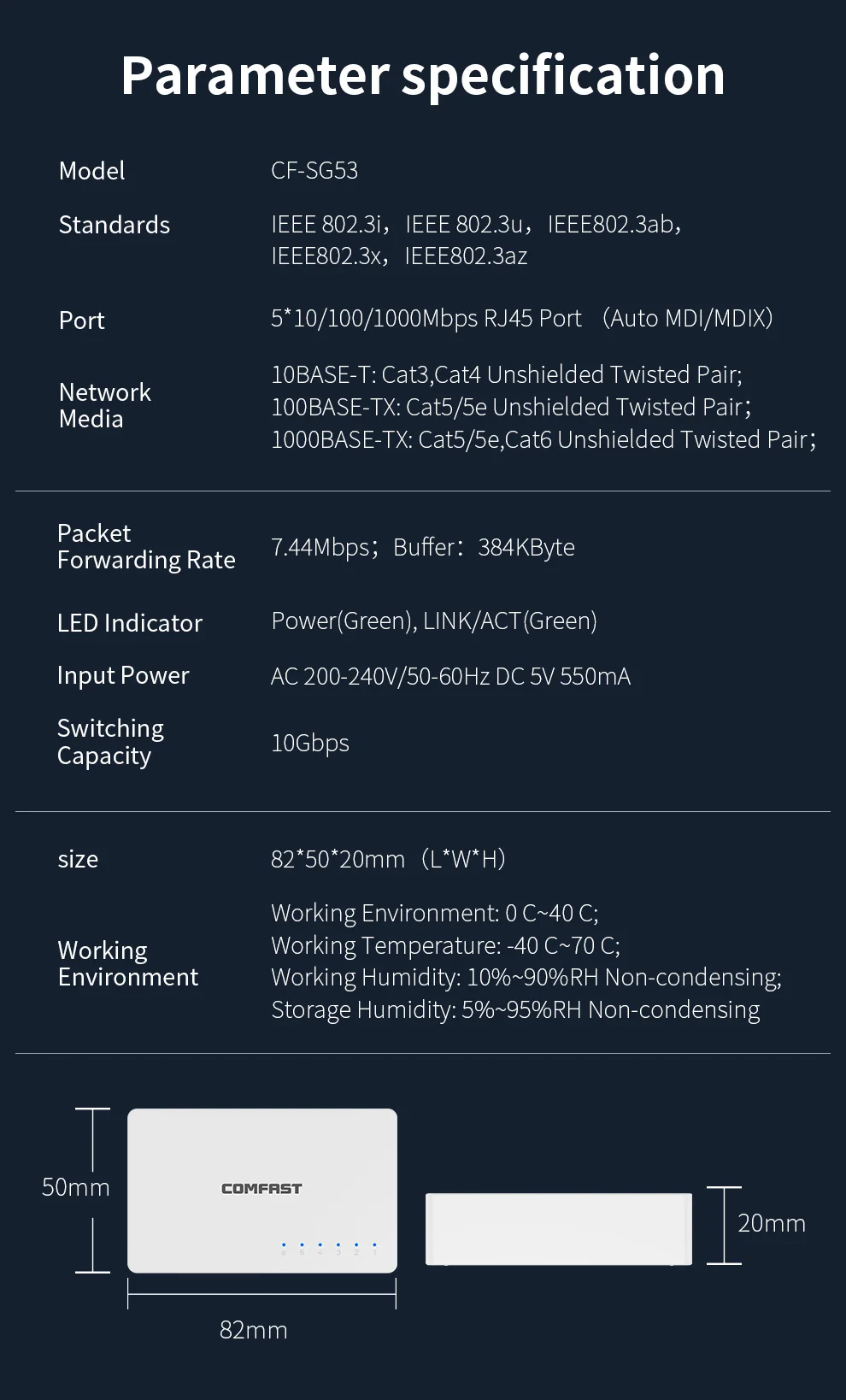
Task: Click the Network Media label
Action: [x=104, y=405]
